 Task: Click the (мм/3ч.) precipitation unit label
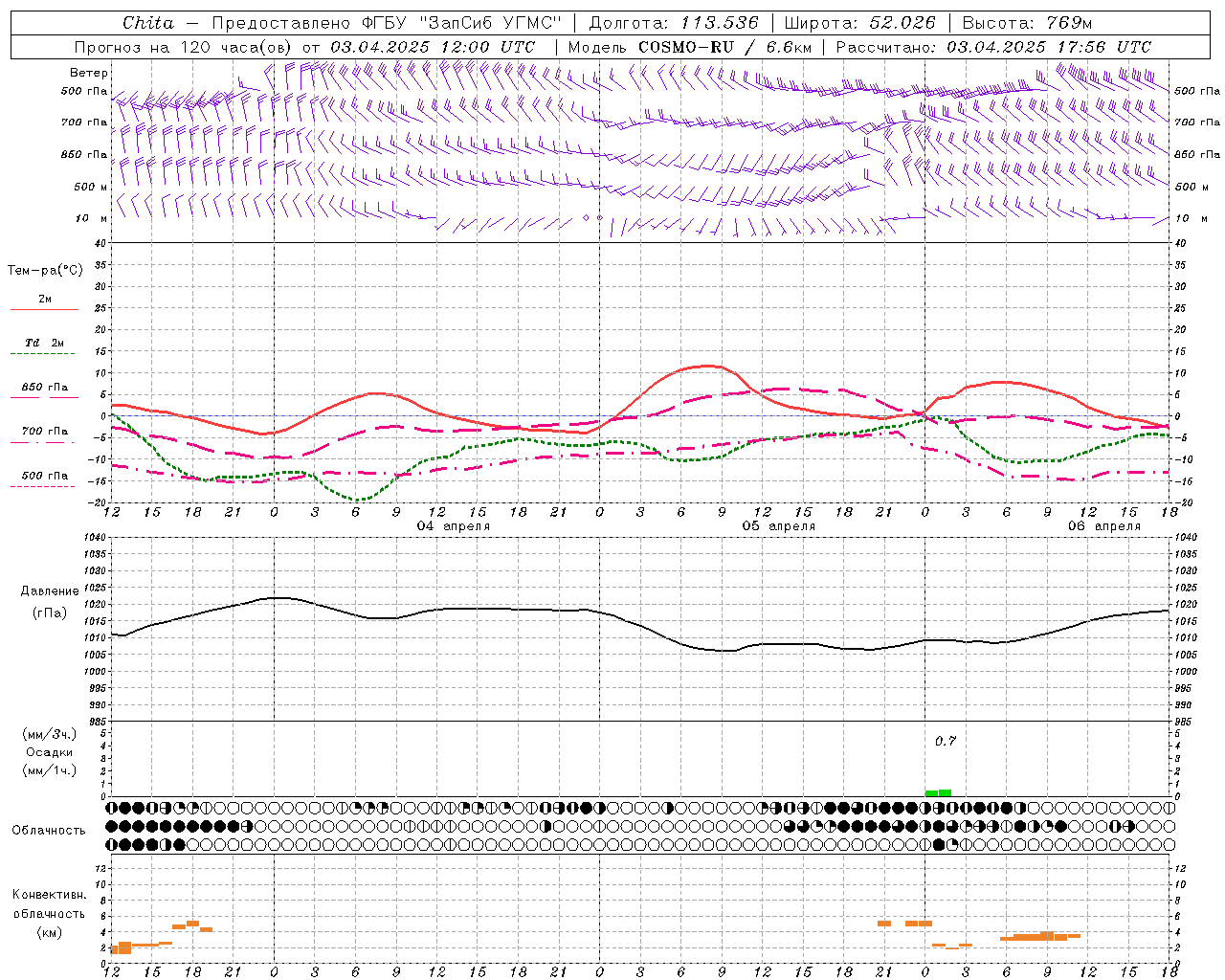[50, 735]
